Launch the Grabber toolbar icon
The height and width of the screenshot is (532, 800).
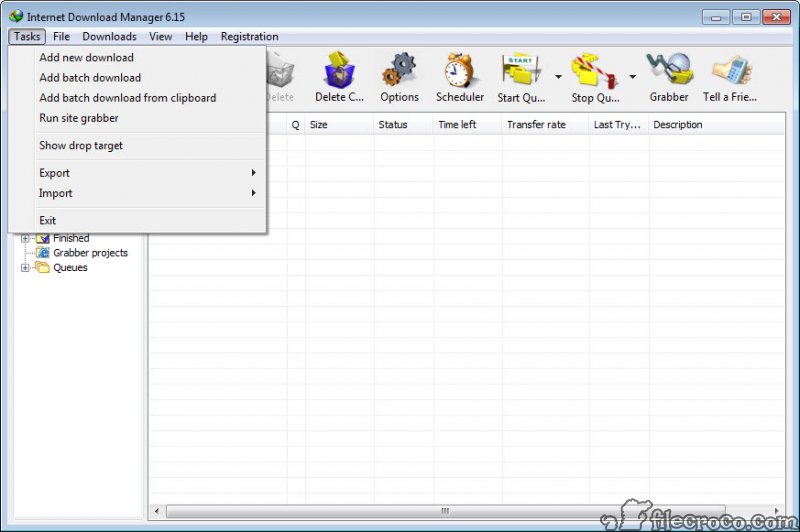(x=669, y=69)
